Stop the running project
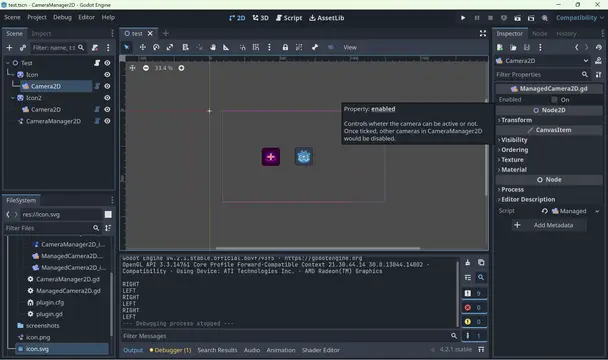This screenshot has height=360, width=608. pos(491,18)
